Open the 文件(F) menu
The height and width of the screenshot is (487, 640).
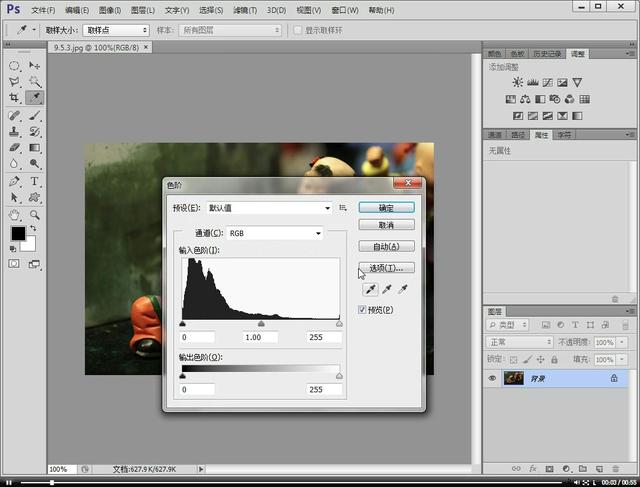(43, 10)
